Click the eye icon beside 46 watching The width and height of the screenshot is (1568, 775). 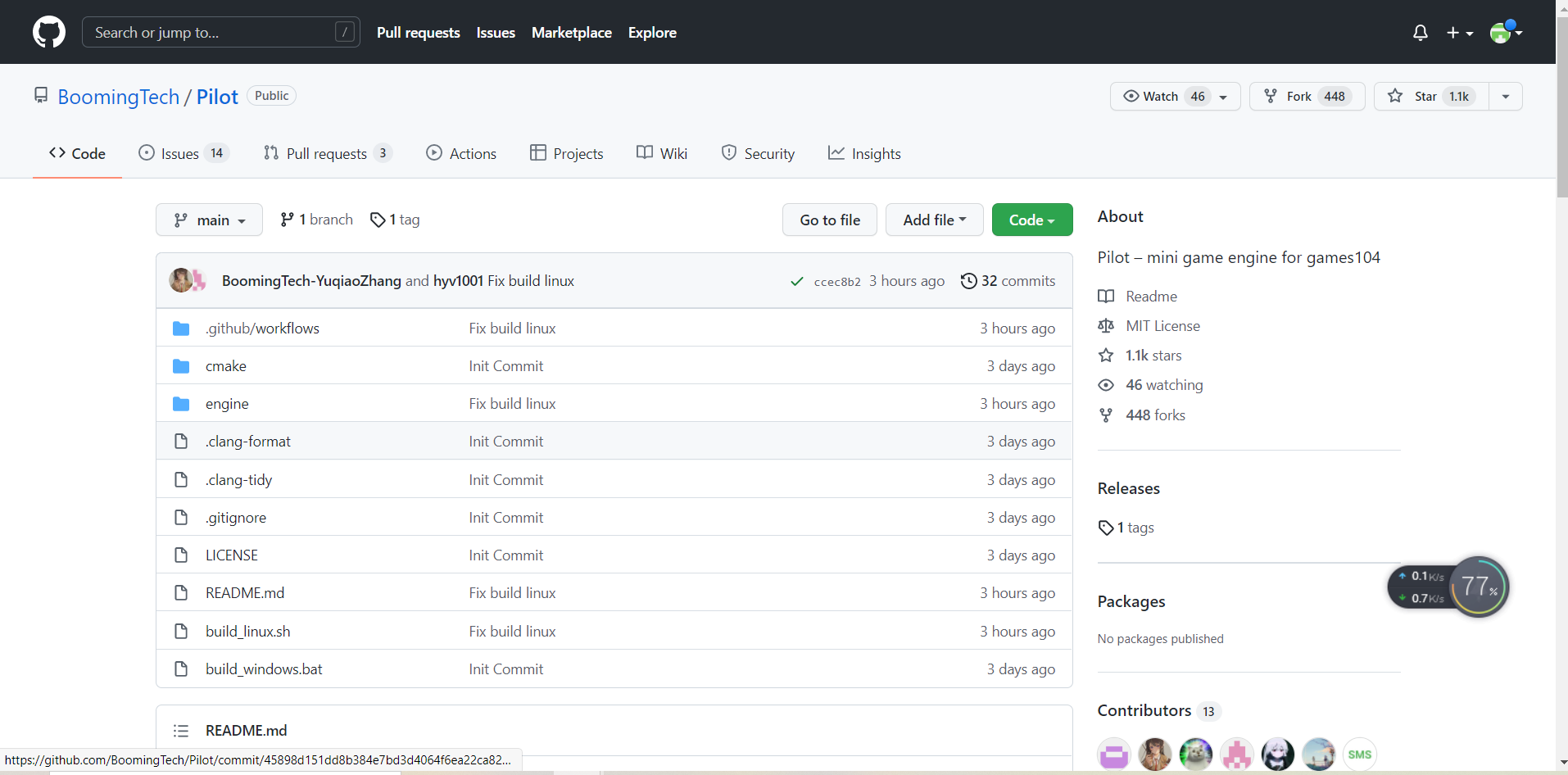1106,385
